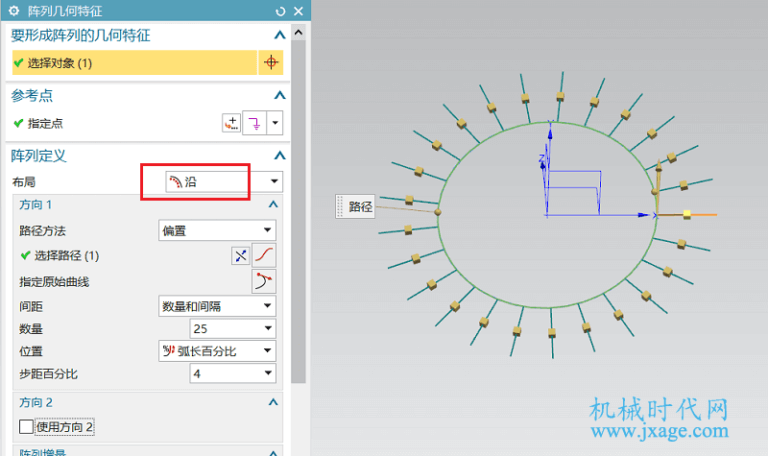The width and height of the screenshot is (768, 456).
Task: Open the point type dropdown arrow beside 指定点
Action: (x=275, y=123)
